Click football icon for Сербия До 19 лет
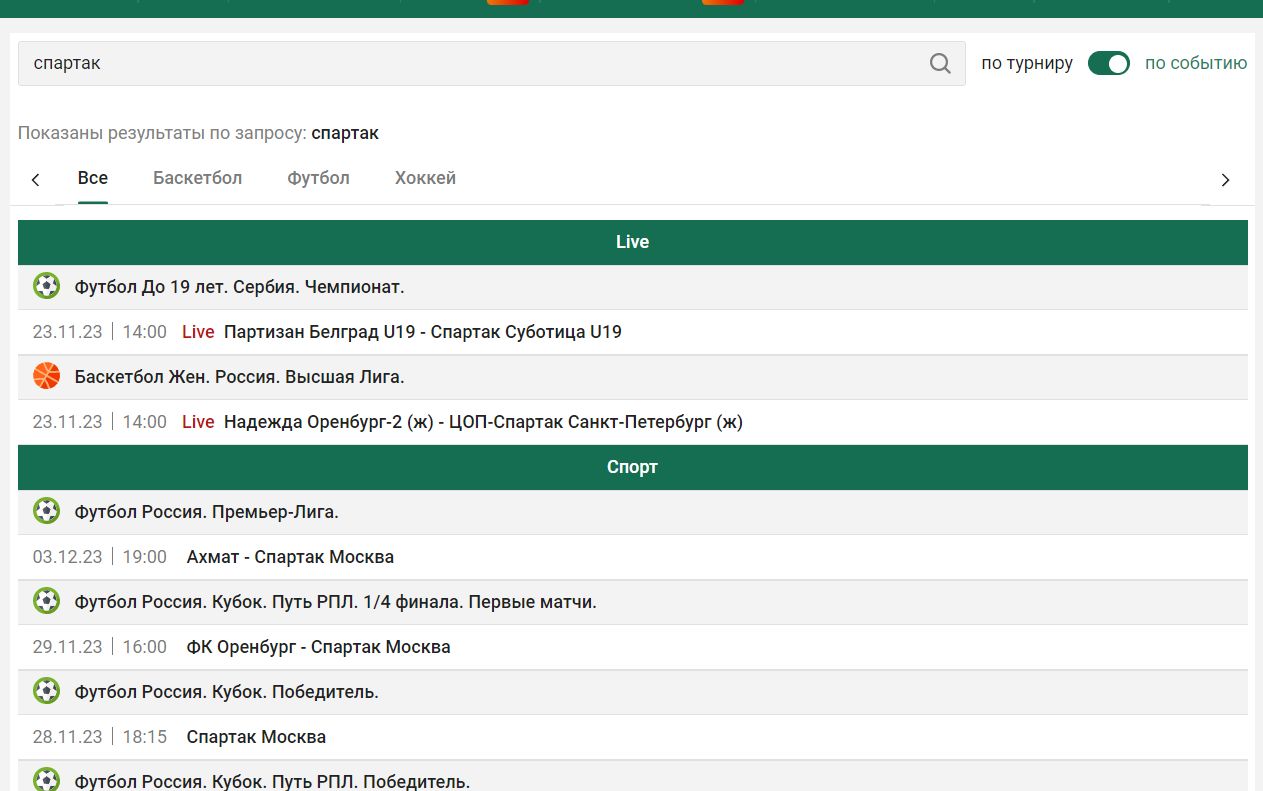The width and height of the screenshot is (1263, 791). [47, 287]
